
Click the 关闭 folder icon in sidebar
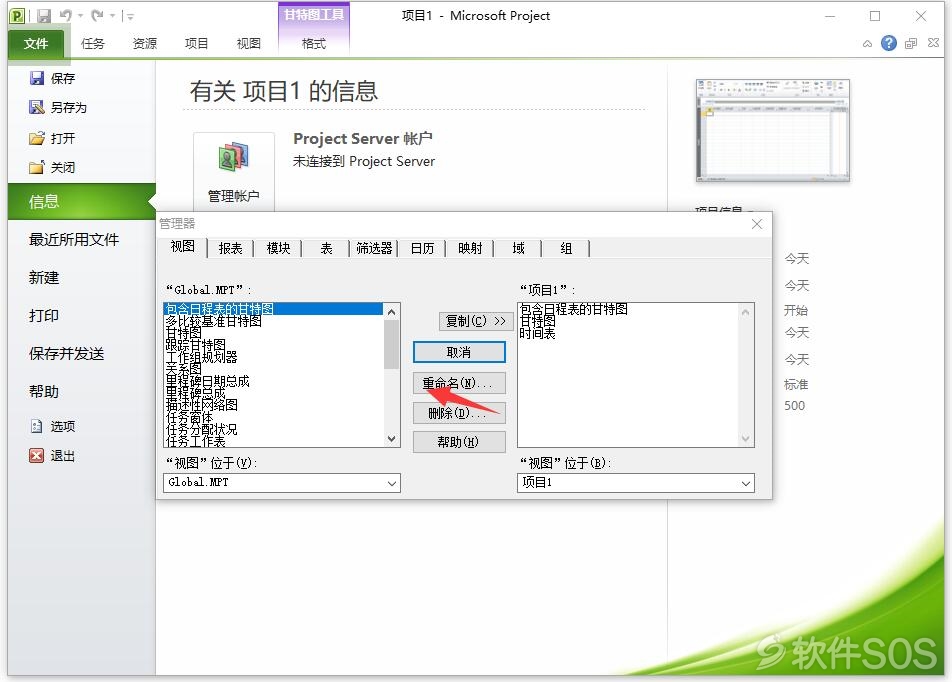click(36, 167)
